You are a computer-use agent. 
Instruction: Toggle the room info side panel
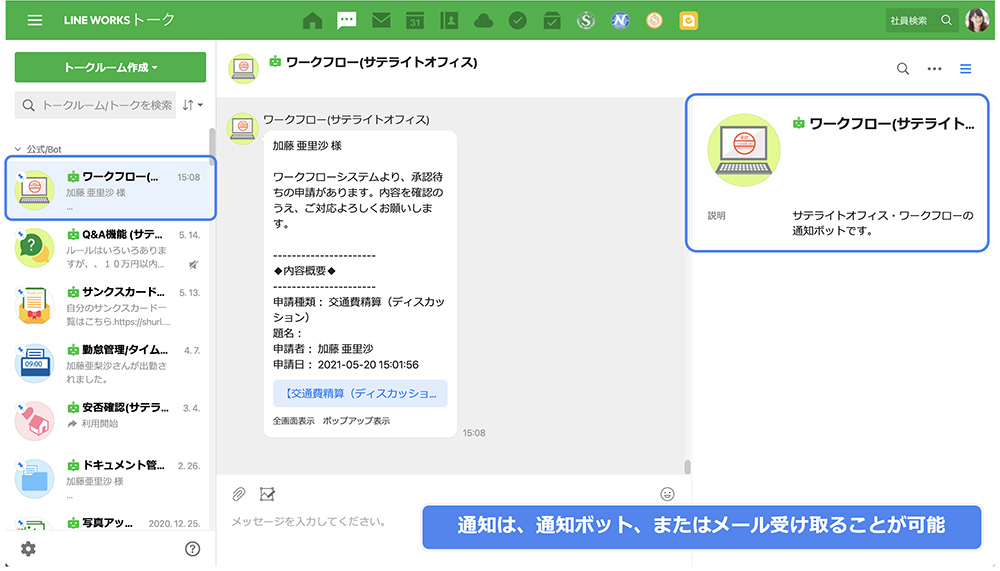[x=966, y=68]
